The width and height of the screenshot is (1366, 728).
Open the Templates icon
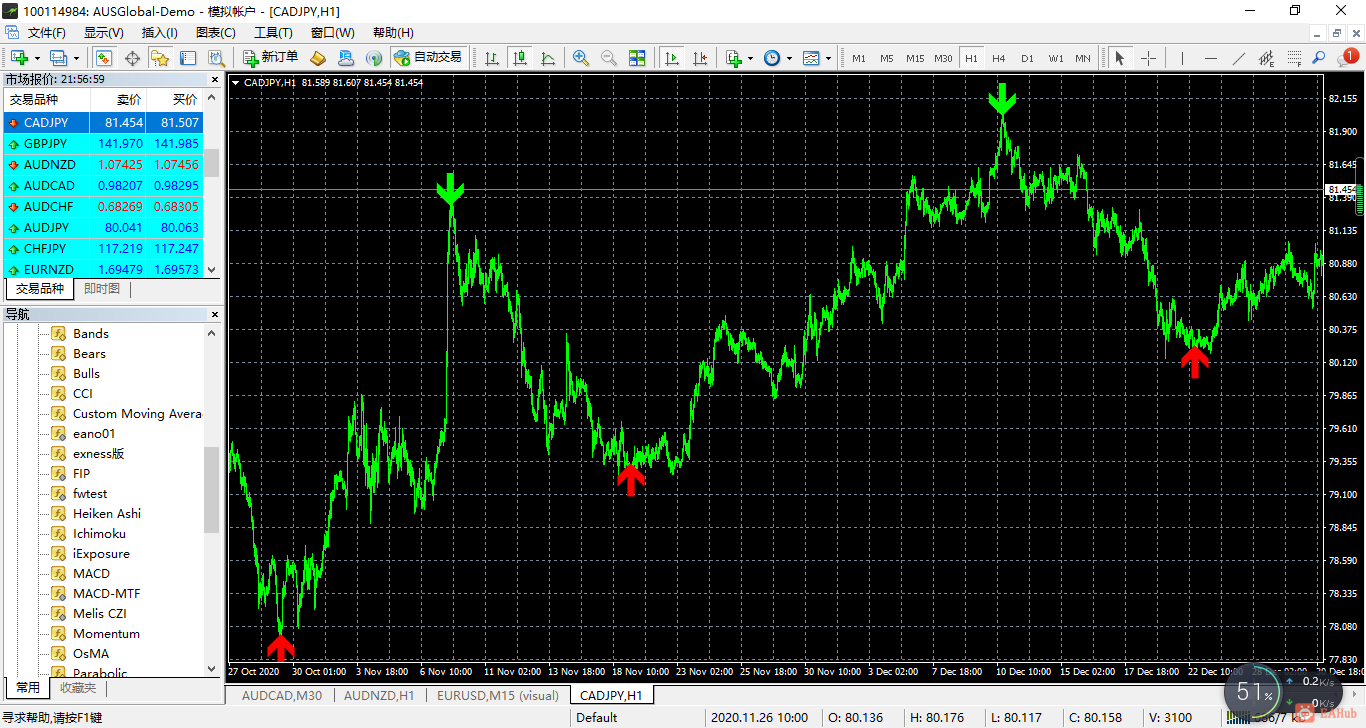[810, 58]
